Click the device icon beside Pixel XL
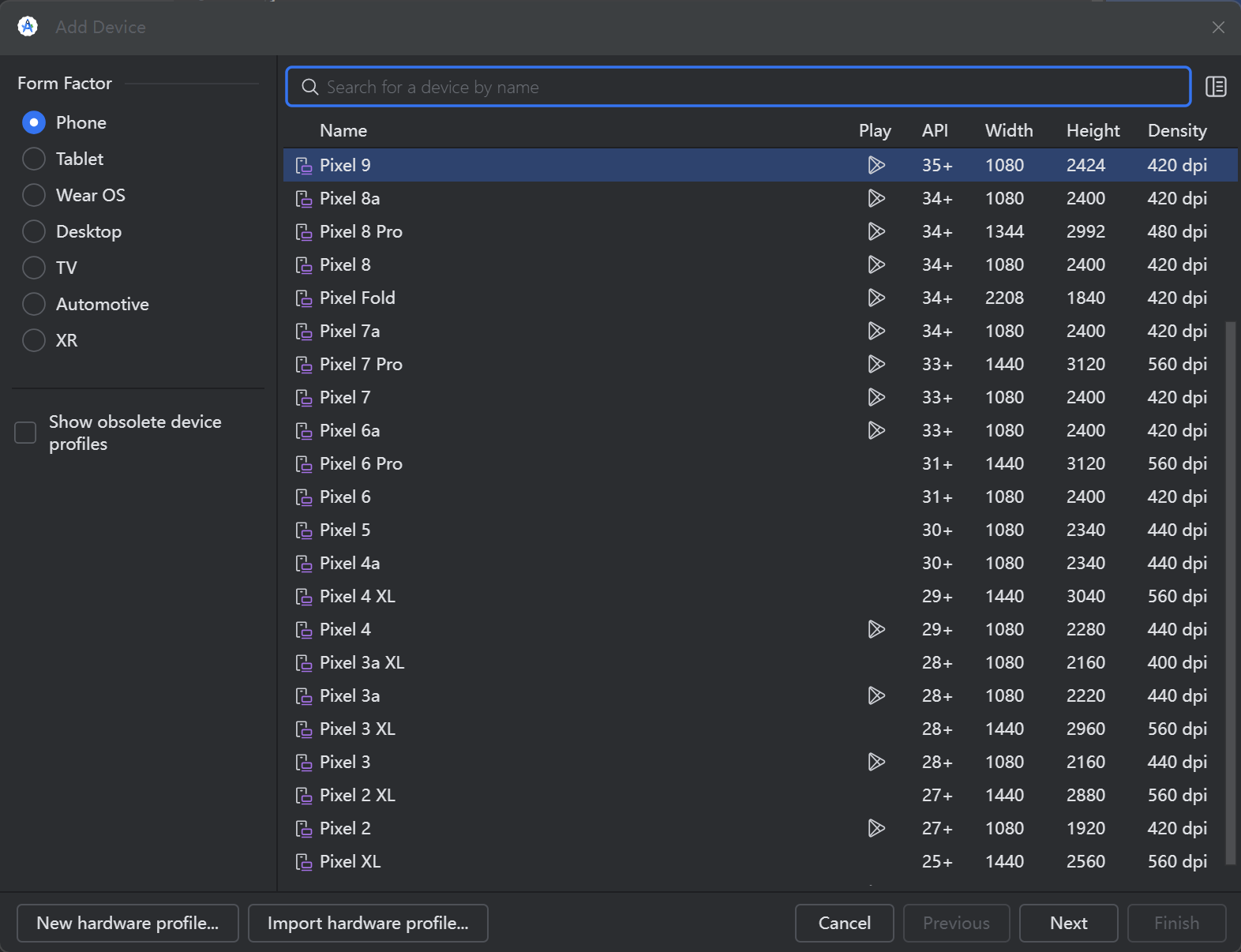 (304, 861)
